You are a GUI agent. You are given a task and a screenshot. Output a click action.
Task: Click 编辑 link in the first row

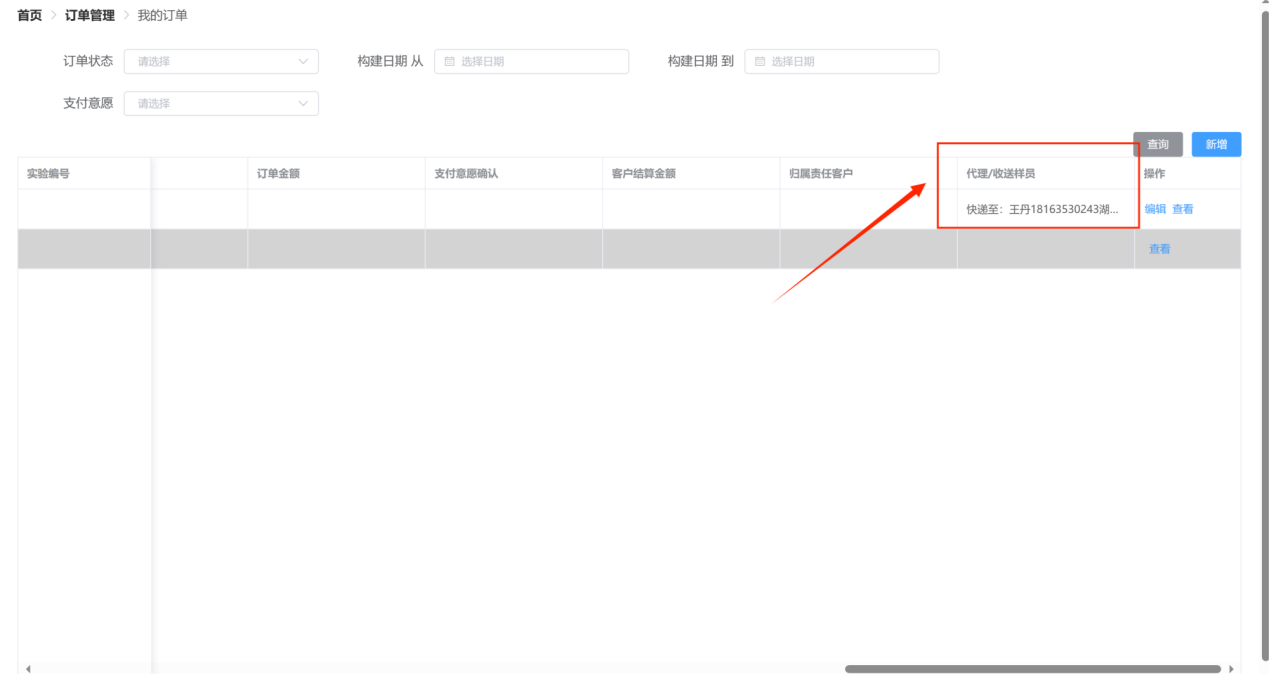[x=1155, y=209]
